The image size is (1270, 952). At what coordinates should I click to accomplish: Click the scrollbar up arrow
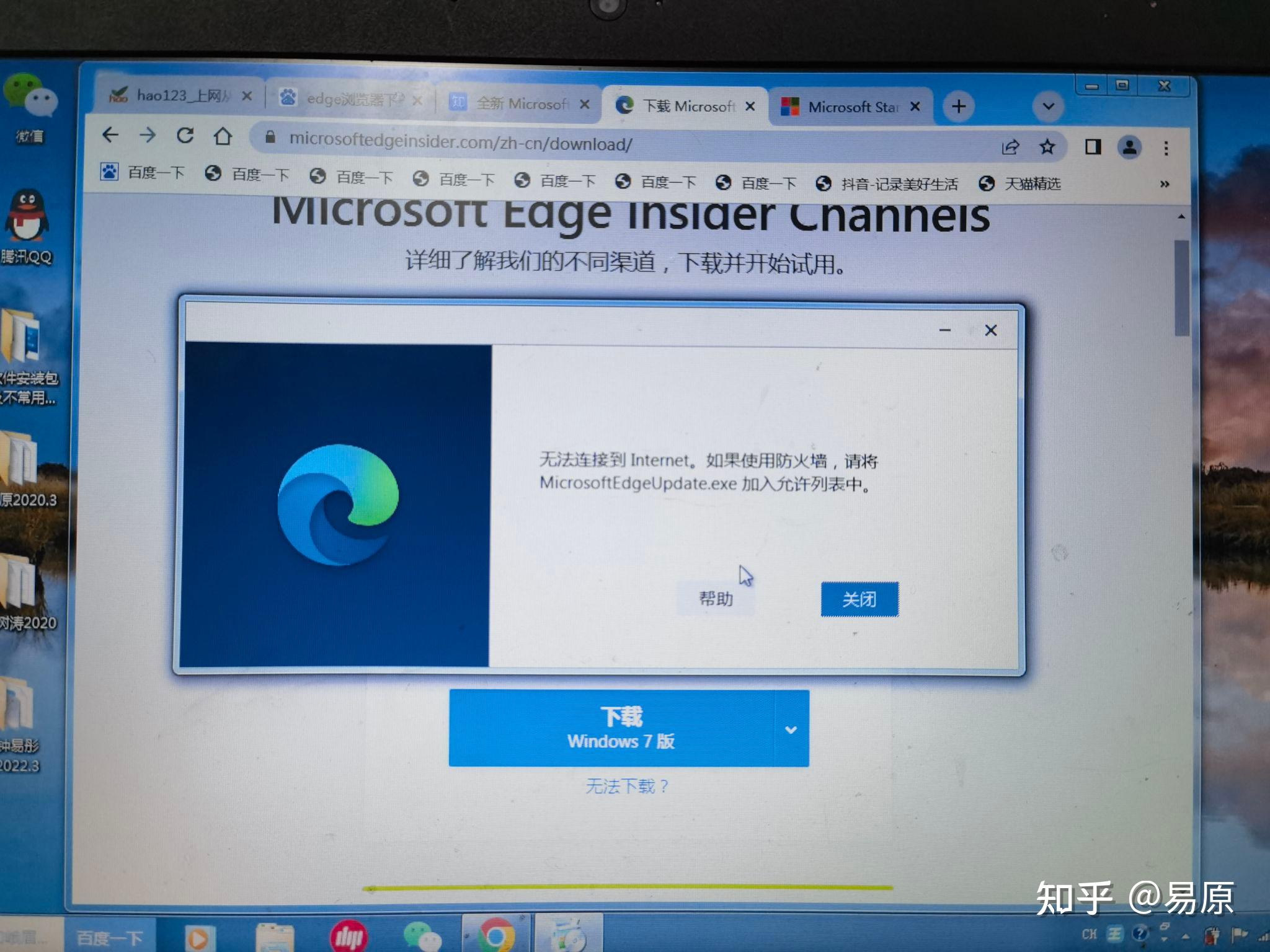coord(1181,217)
